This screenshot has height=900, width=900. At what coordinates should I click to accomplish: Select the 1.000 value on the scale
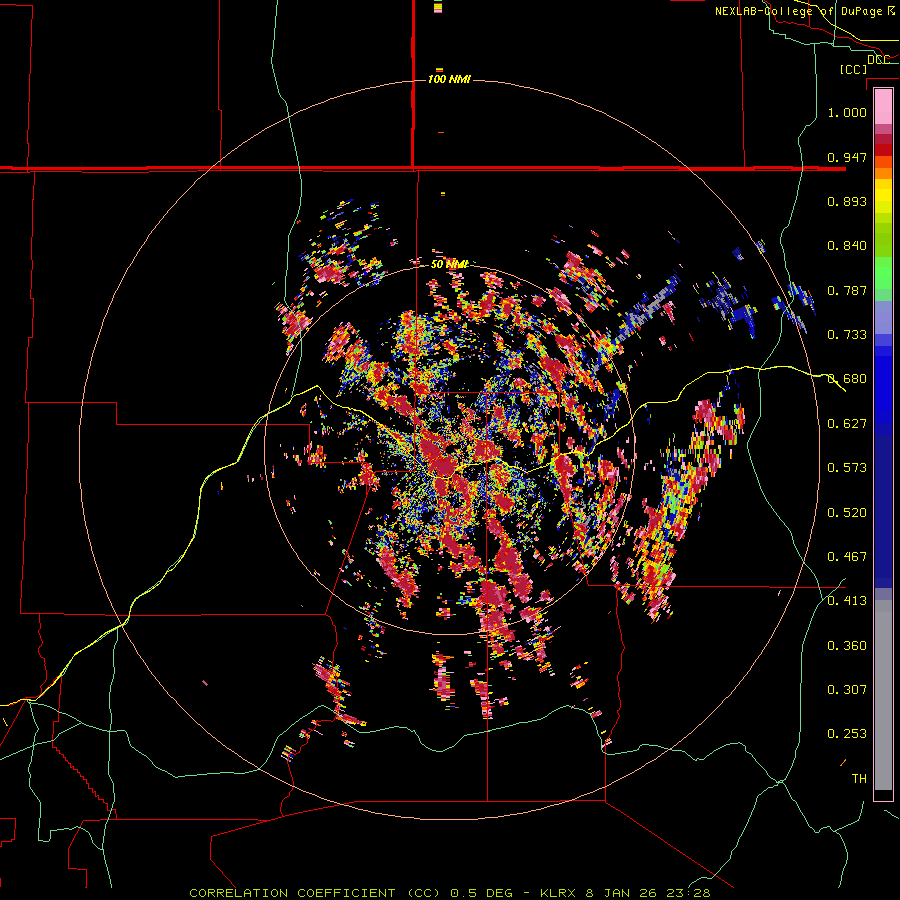[x=847, y=112]
